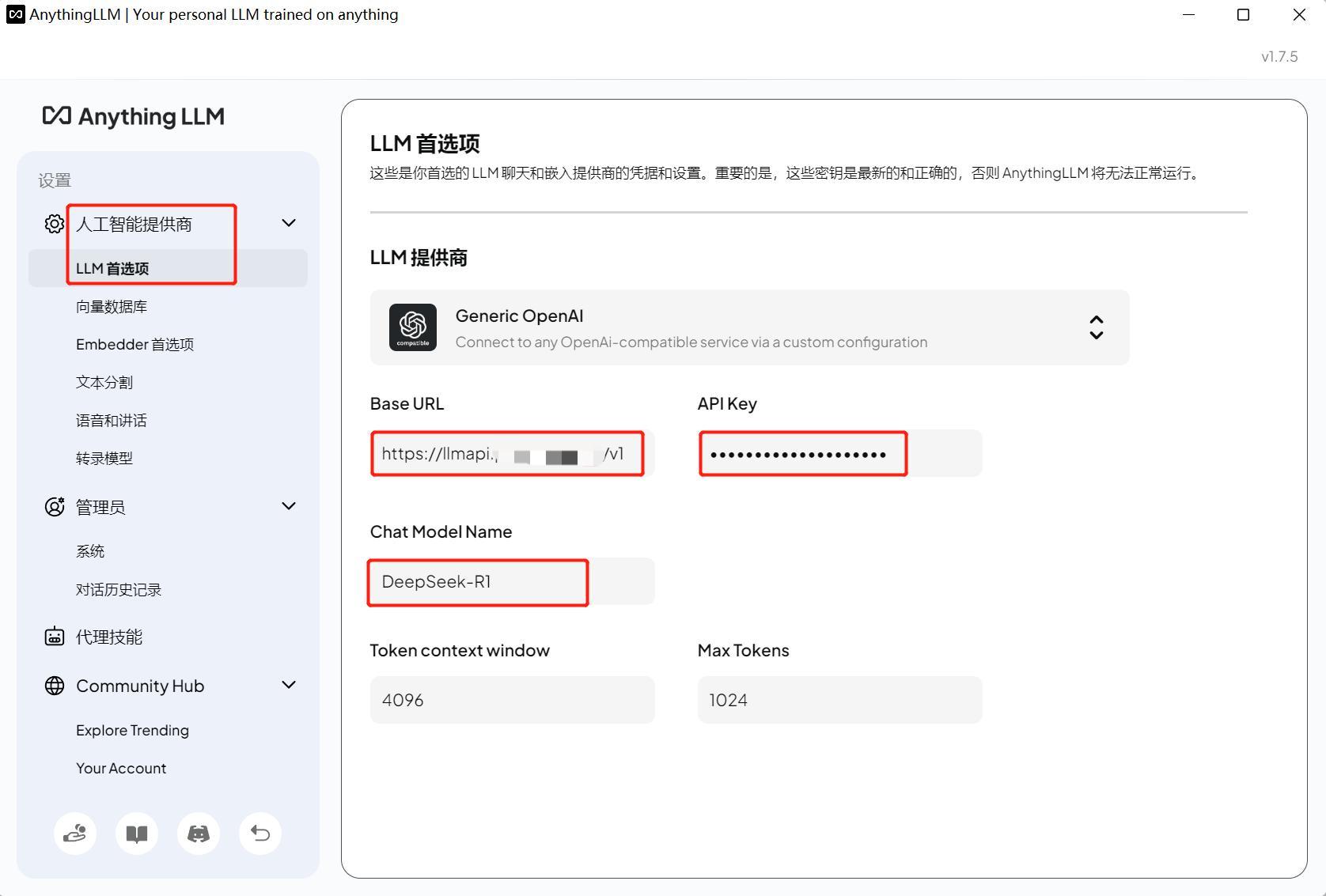Collapse the 人工智能提供商 section chevron
This screenshot has height=896, width=1326.
coord(289,224)
